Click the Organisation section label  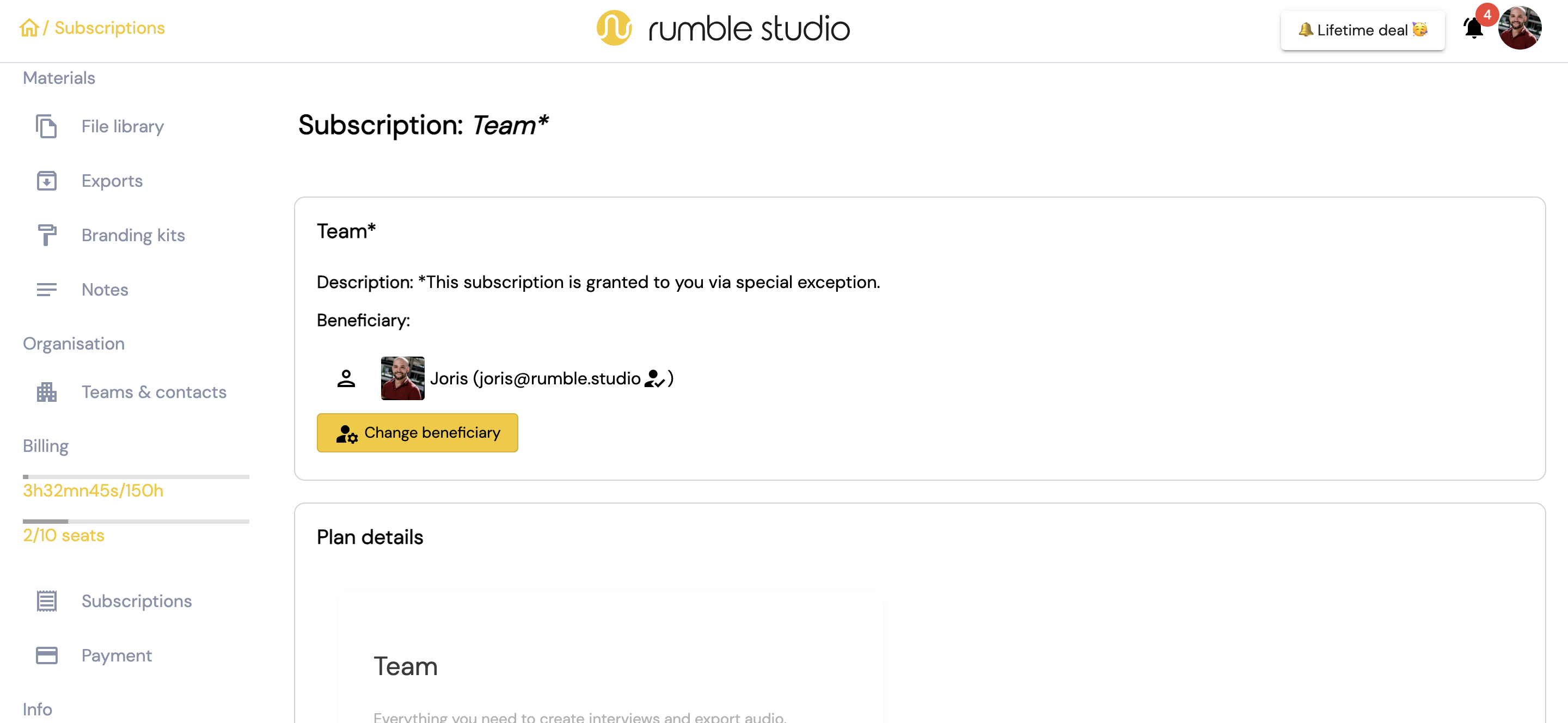(x=73, y=344)
